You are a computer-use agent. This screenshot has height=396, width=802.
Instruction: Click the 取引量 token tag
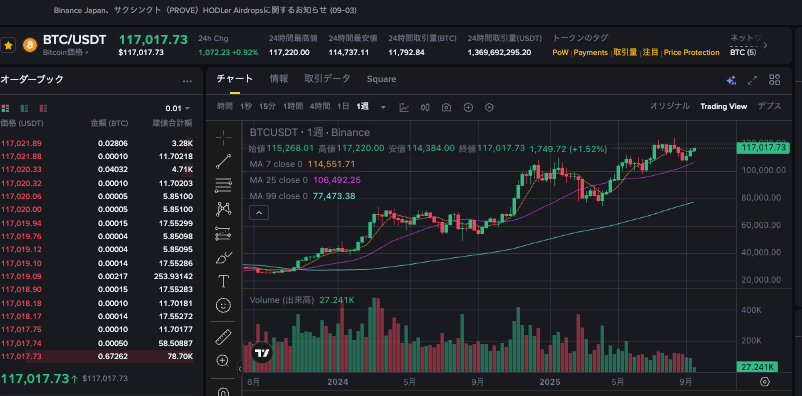click(x=625, y=52)
